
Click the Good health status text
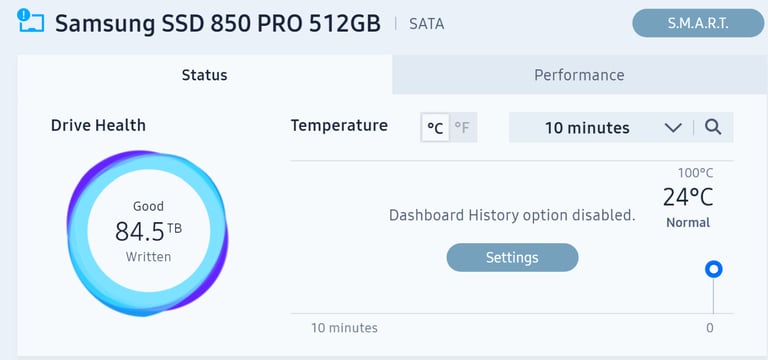tap(148, 206)
